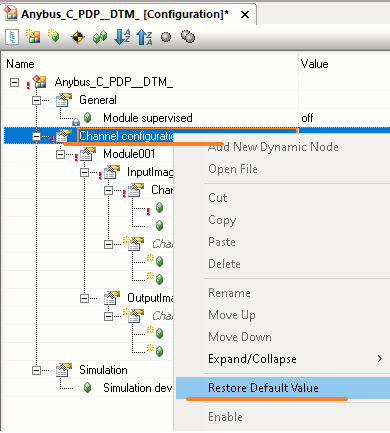The height and width of the screenshot is (433, 390).
Task: Collapse the Simulation node
Action: click(x=36, y=370)
